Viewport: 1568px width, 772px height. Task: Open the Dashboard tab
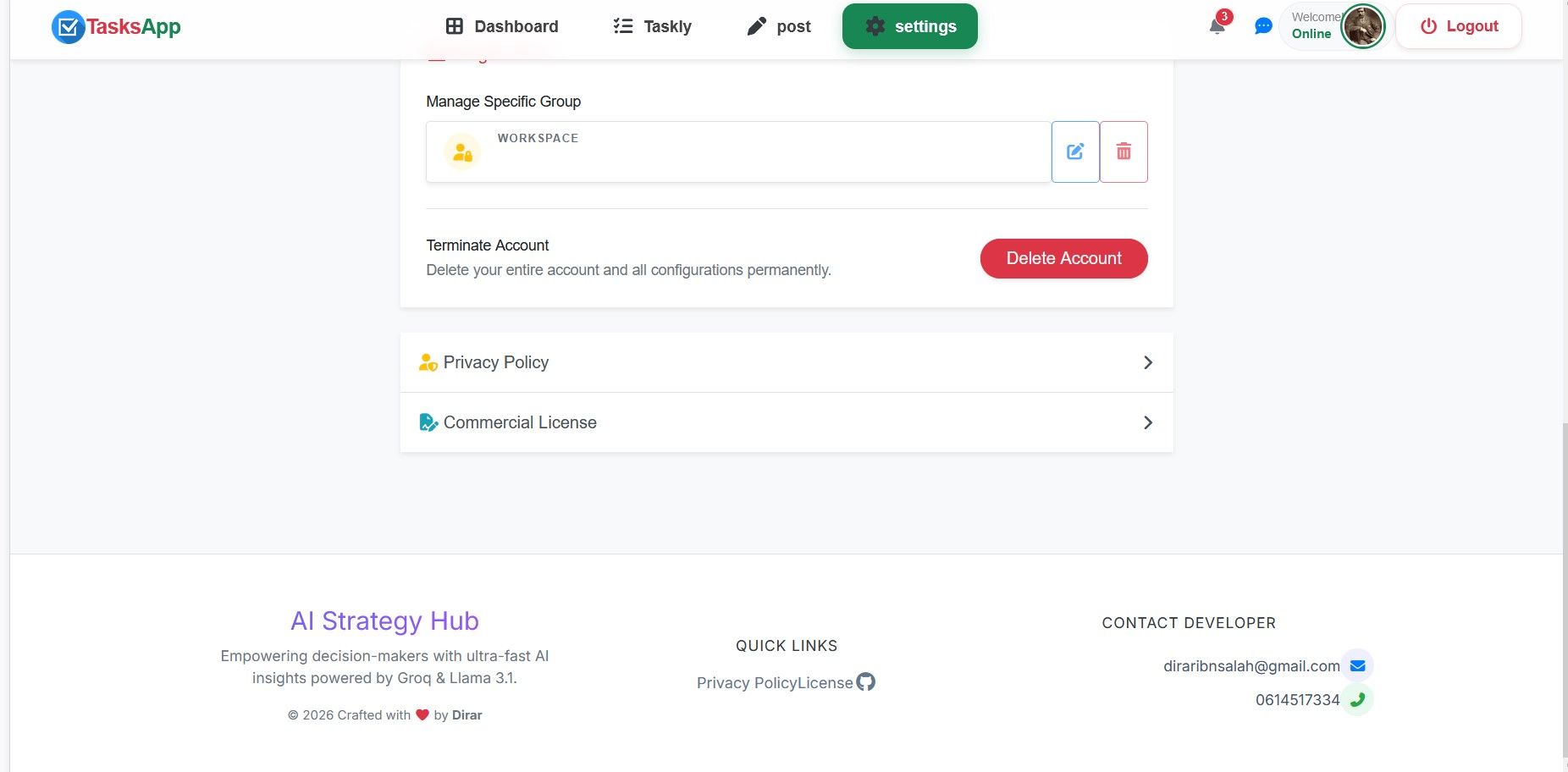click(x=502, y=26)
